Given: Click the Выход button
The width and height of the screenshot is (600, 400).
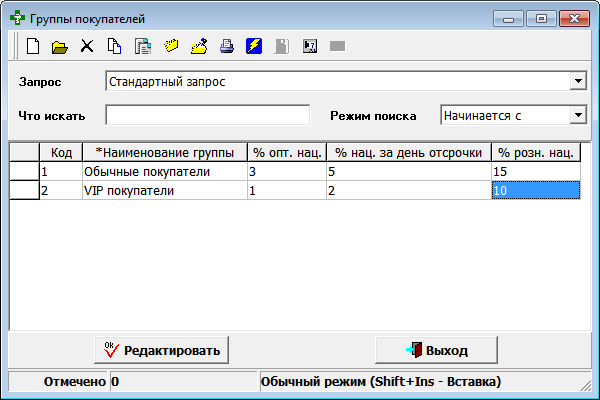Looking at the screenshot, I should click(x=436, y=350).
